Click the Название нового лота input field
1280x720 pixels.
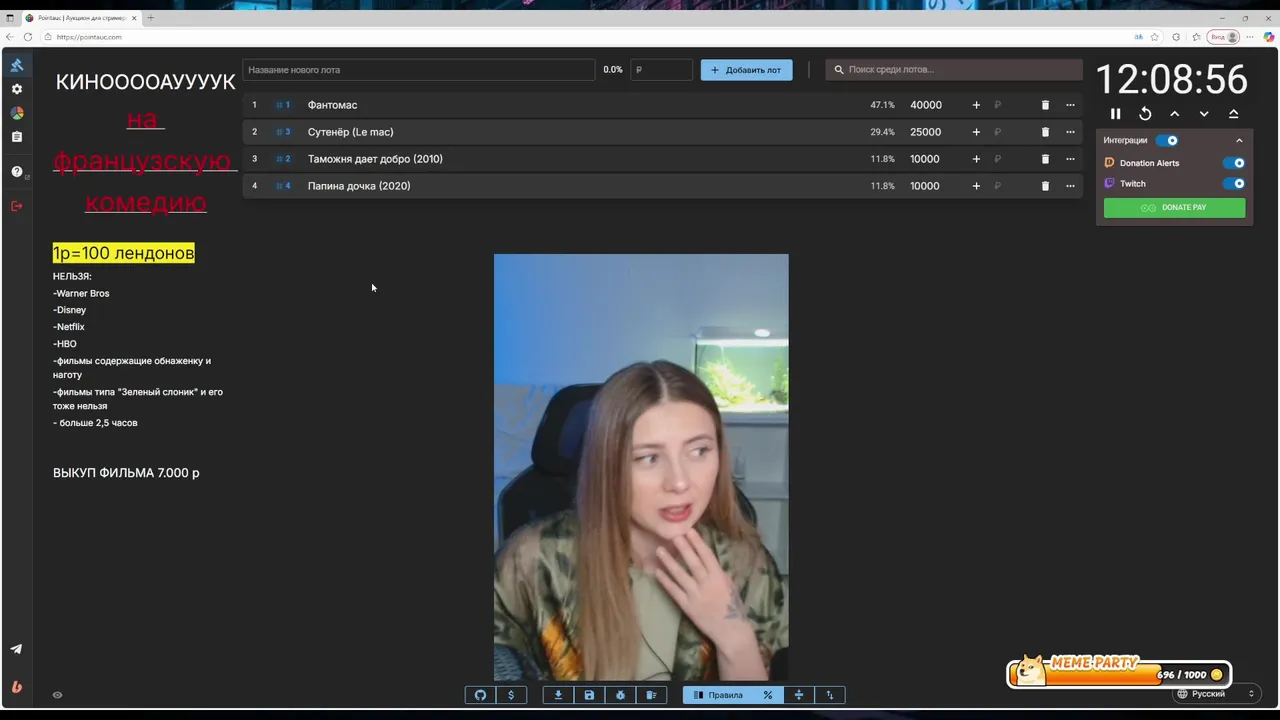[419, 70]
